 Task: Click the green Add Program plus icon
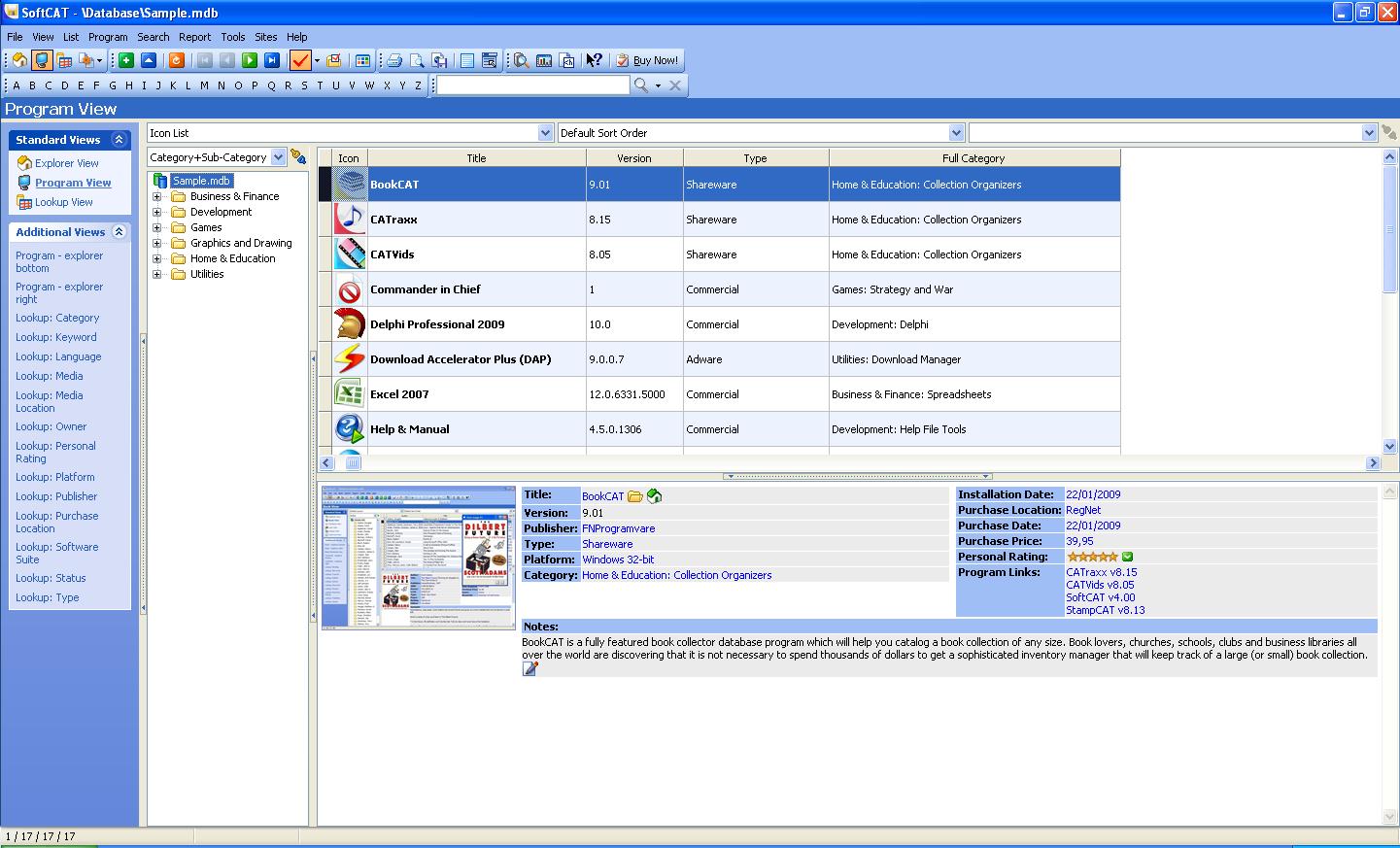click(125, 60)
